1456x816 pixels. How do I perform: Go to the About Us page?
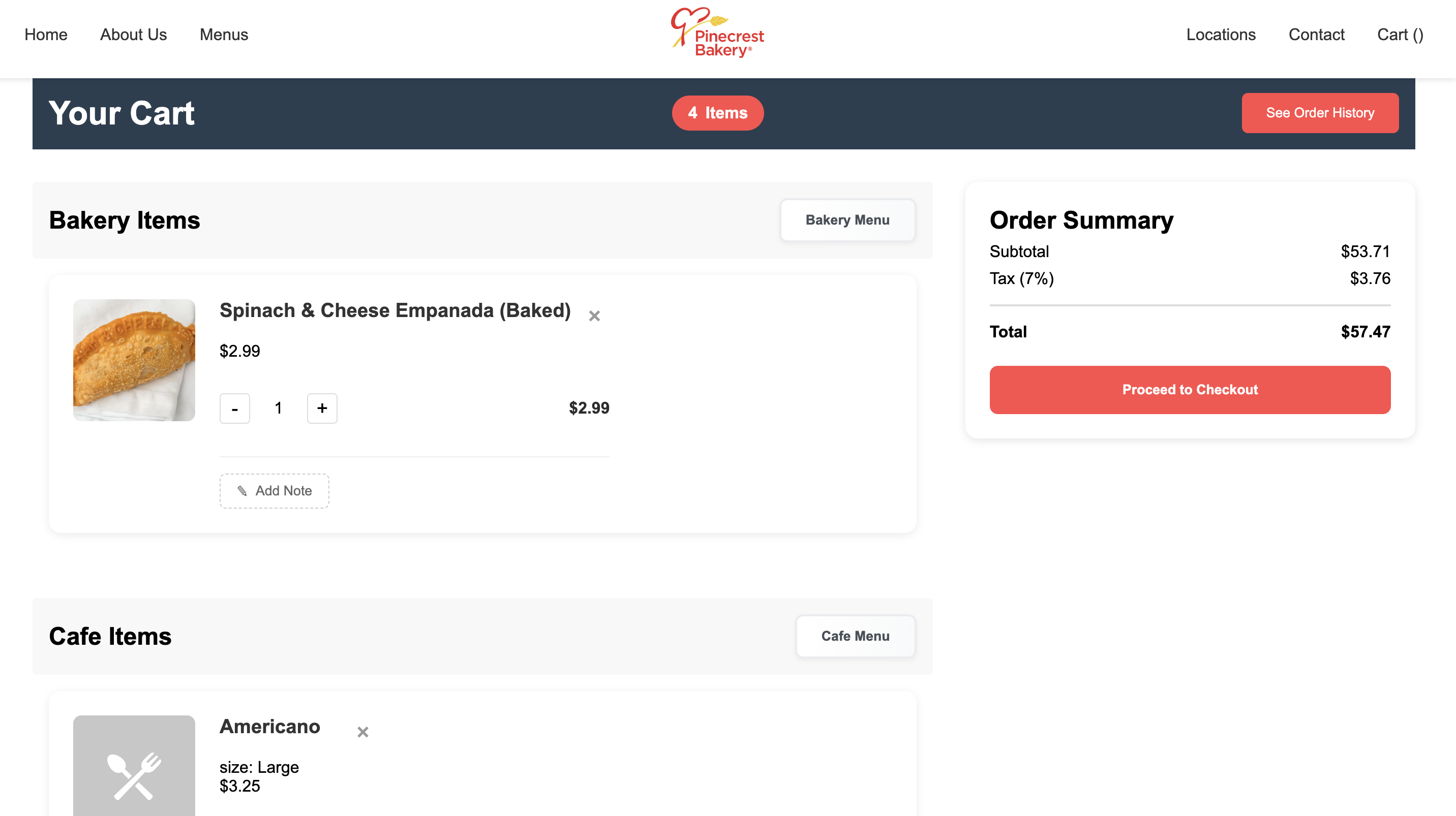click(x=133, y=35)
